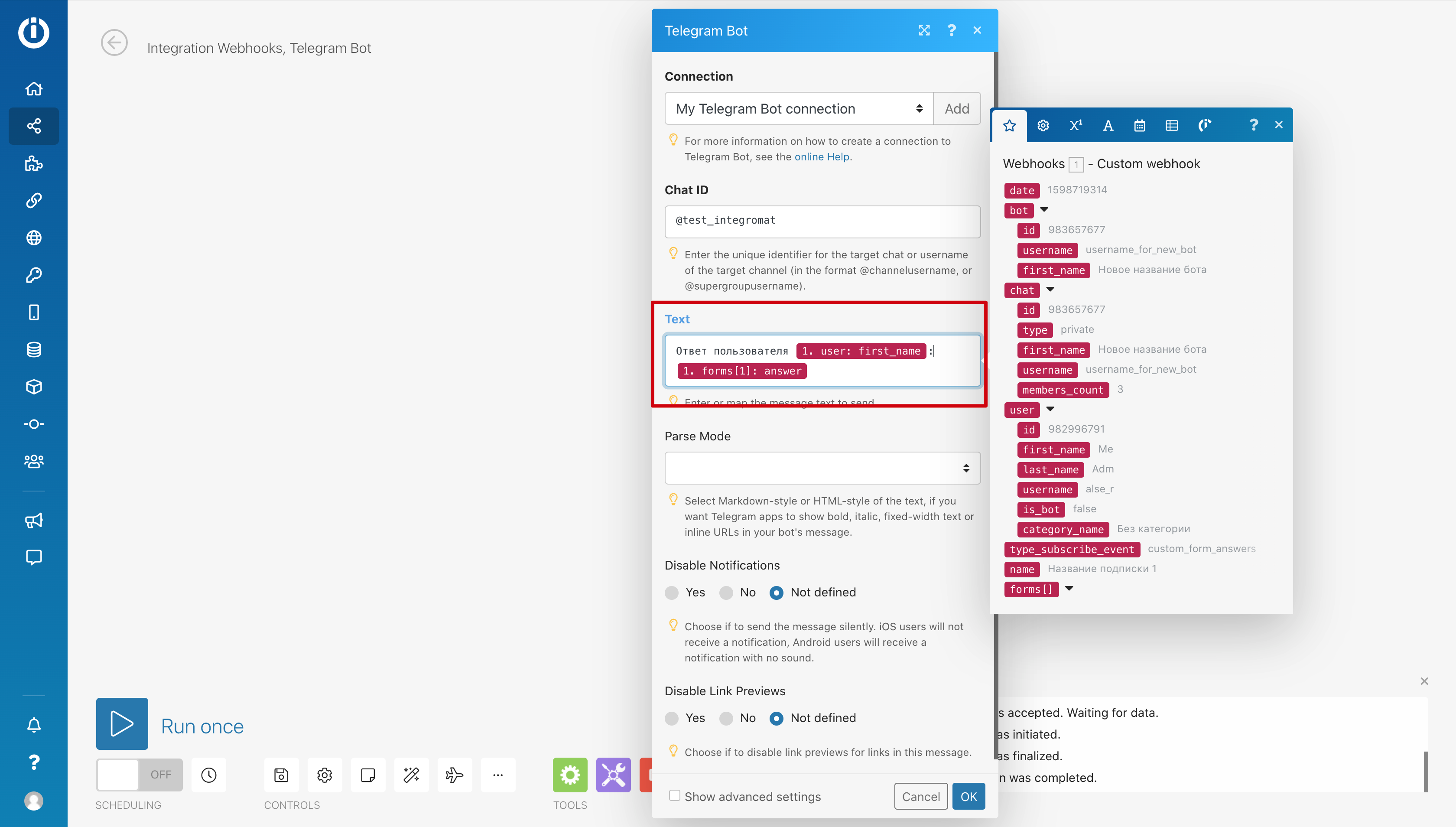The width and height of the screenshot is (1456, 827).
Task: Open Devices phone icon in sidebar
Action: coord(33,313)
